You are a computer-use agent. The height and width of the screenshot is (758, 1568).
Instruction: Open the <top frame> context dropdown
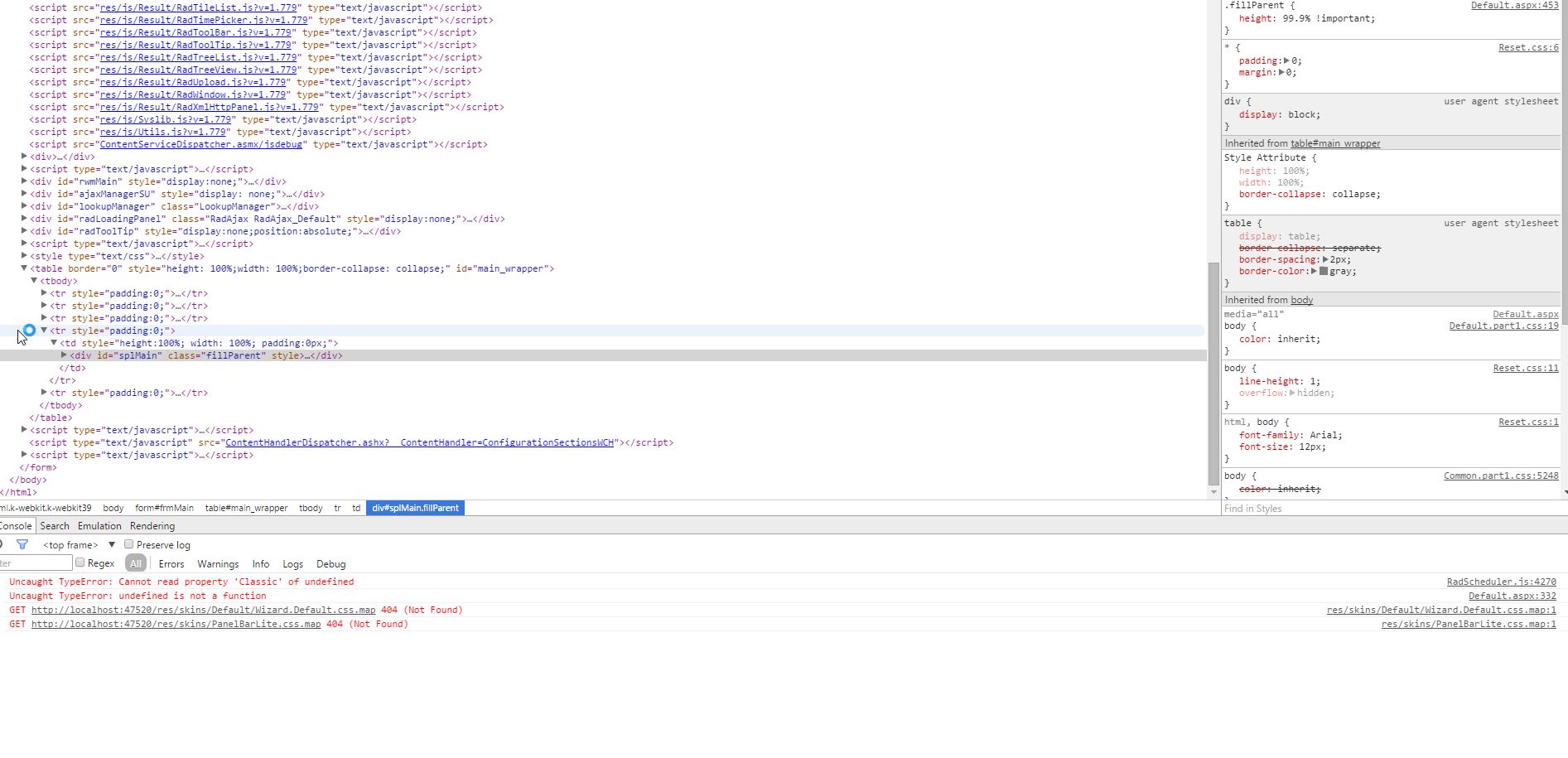[x=79, y=545]
